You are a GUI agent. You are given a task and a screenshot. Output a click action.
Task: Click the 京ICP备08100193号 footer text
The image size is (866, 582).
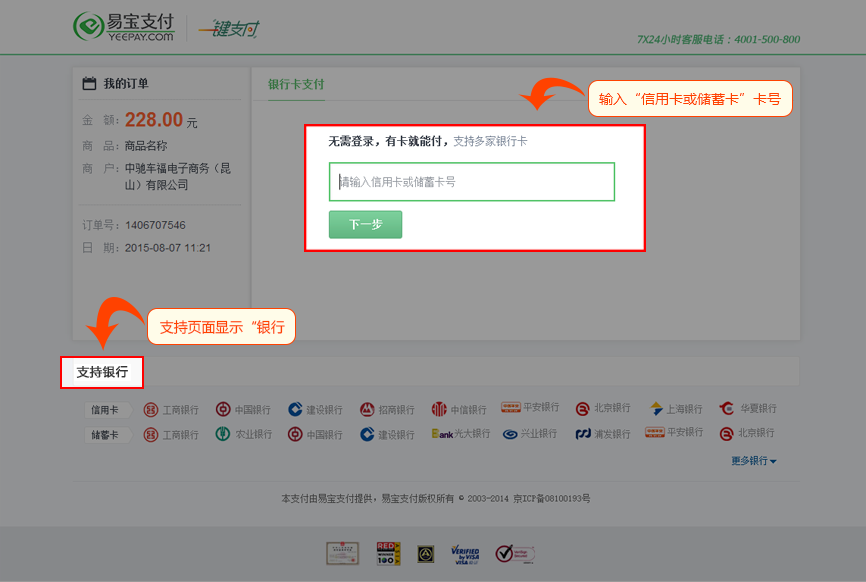pyautogui.click(x=552, y=499)
